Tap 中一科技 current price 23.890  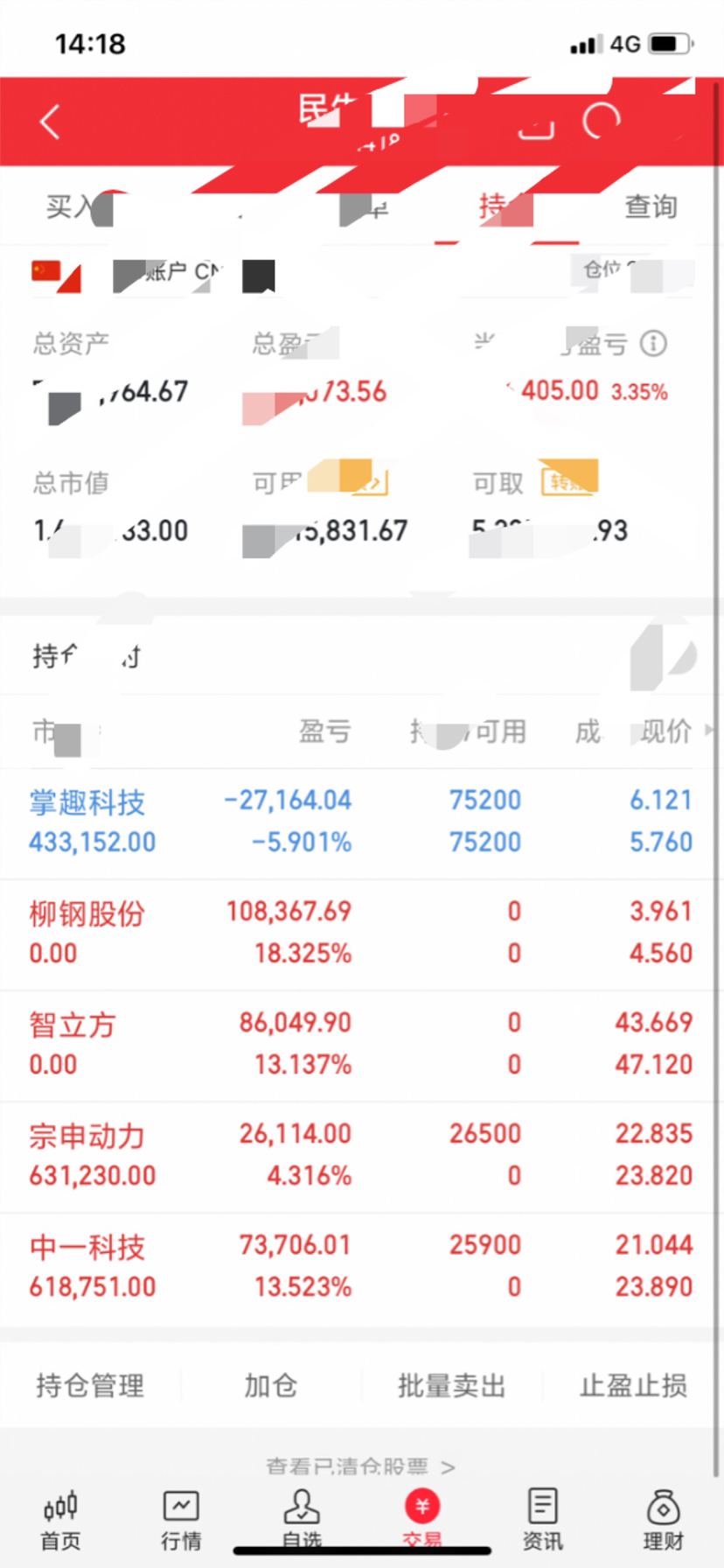click(x=654, y=1286)
